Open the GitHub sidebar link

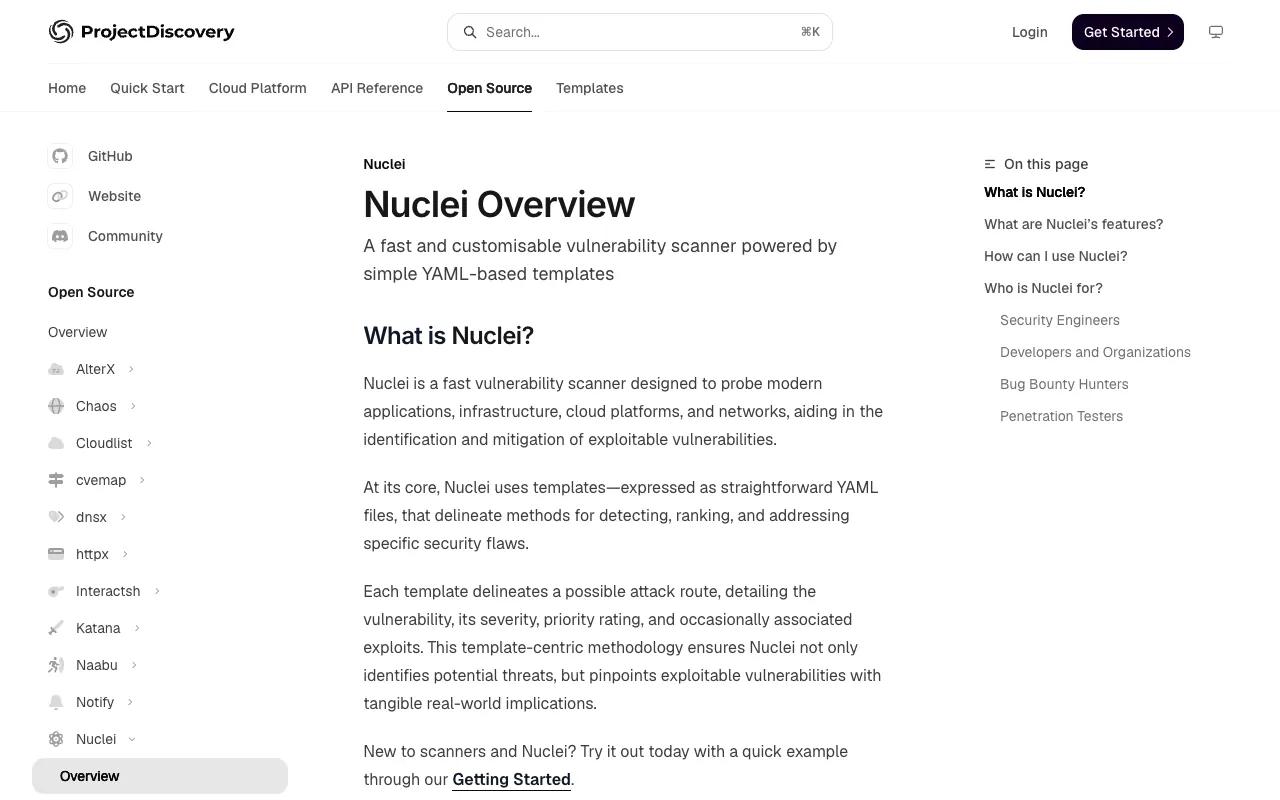(110, 156)
